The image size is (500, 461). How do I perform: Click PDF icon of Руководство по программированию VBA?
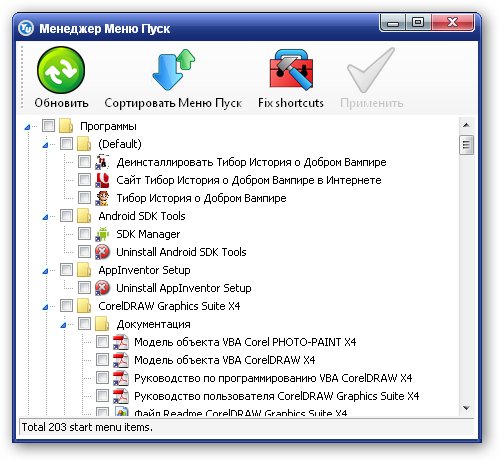120,378
